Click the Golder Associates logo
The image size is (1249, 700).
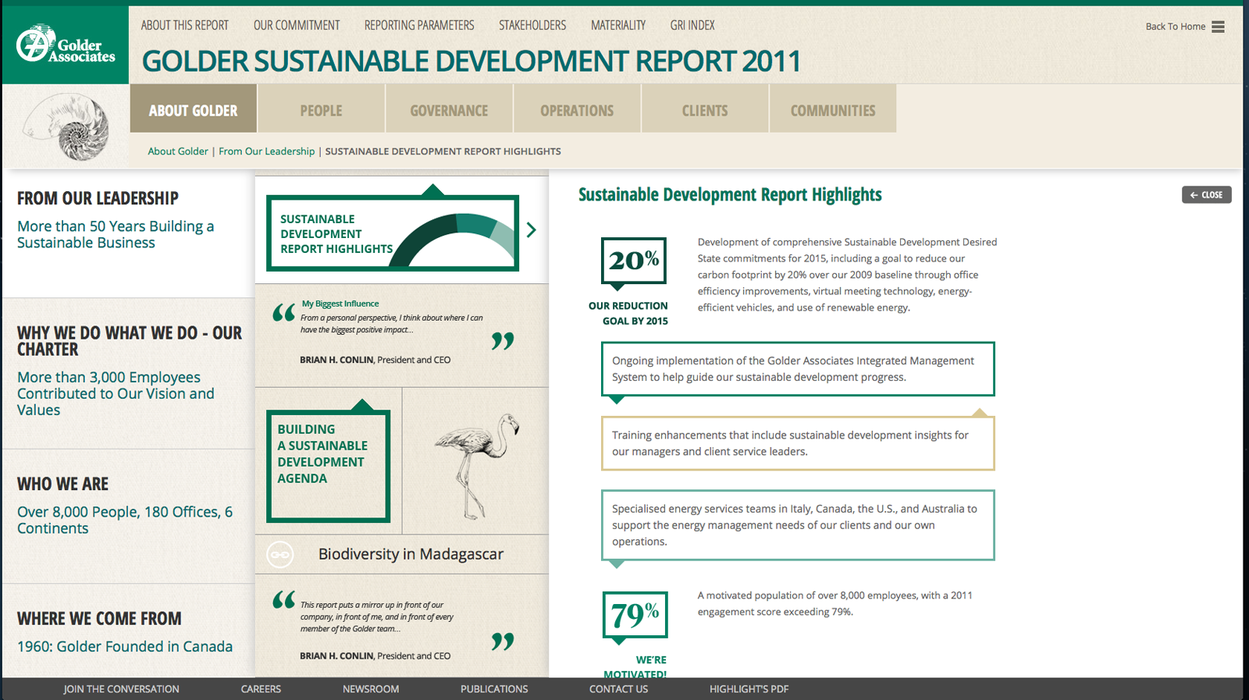click(x=65, y=44)
